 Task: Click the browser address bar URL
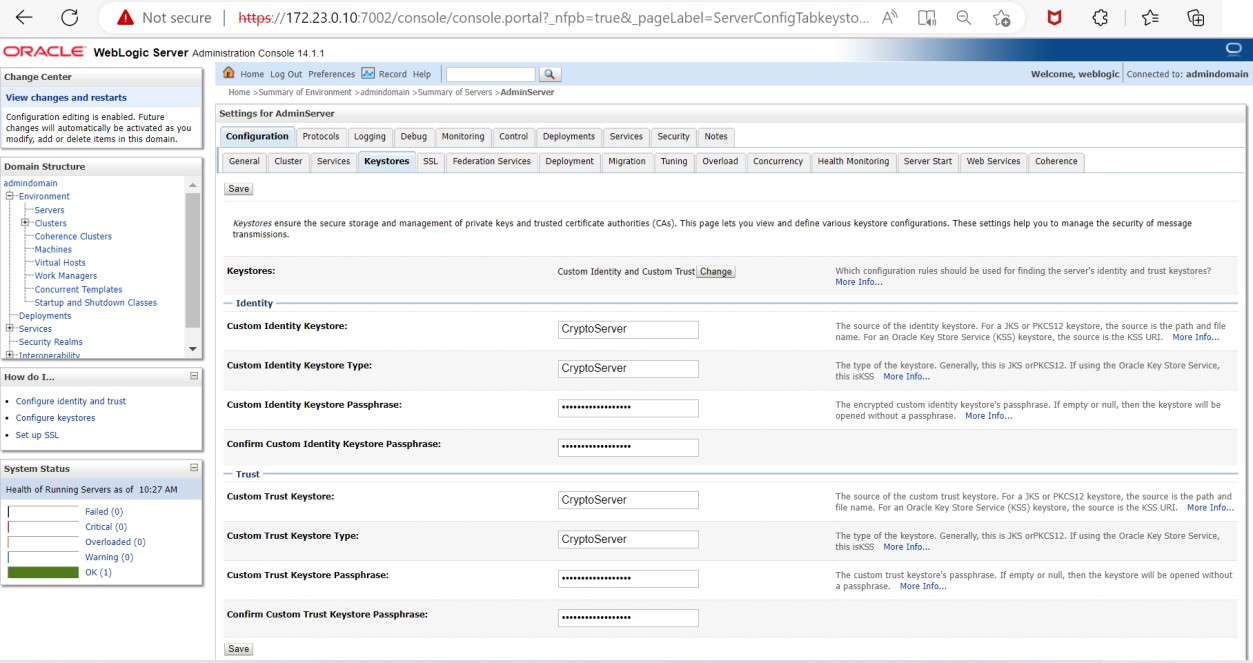click(553, 18)
